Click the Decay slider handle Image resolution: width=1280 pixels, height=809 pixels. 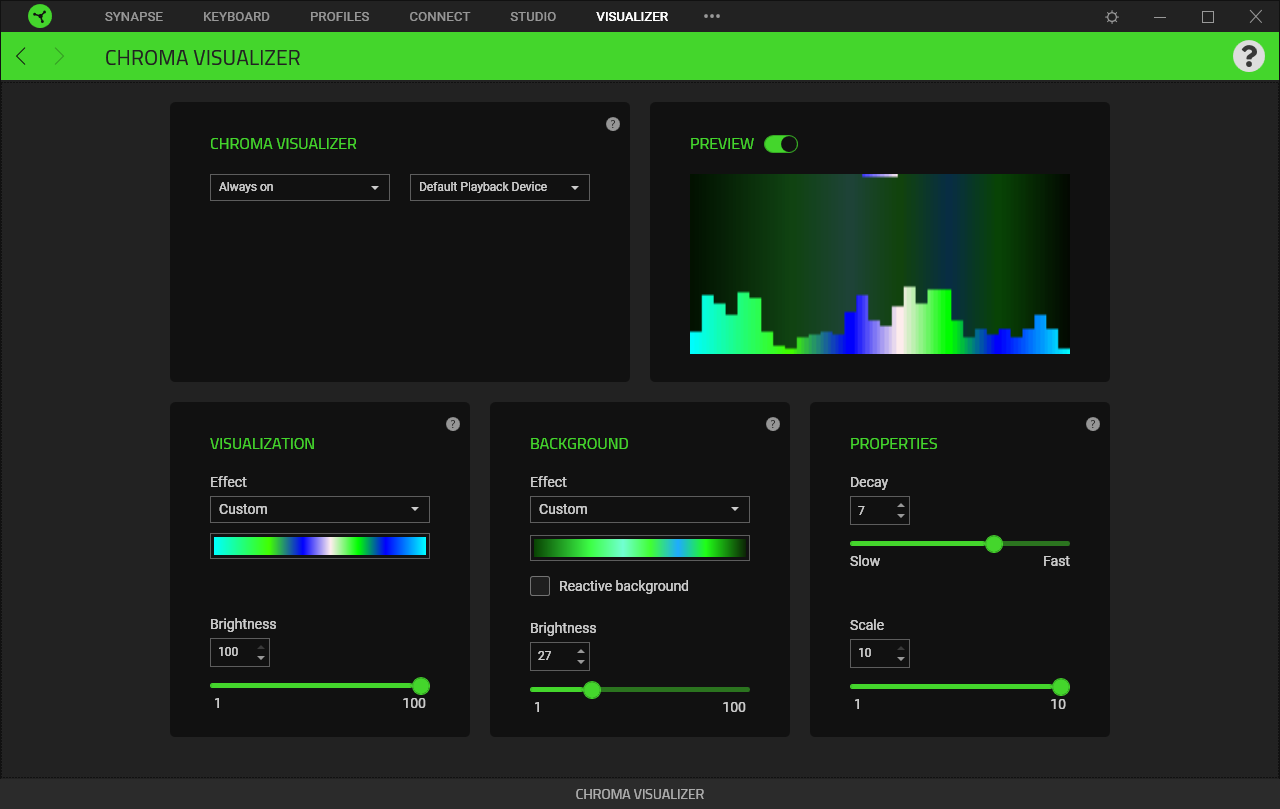tap(994, 544)
